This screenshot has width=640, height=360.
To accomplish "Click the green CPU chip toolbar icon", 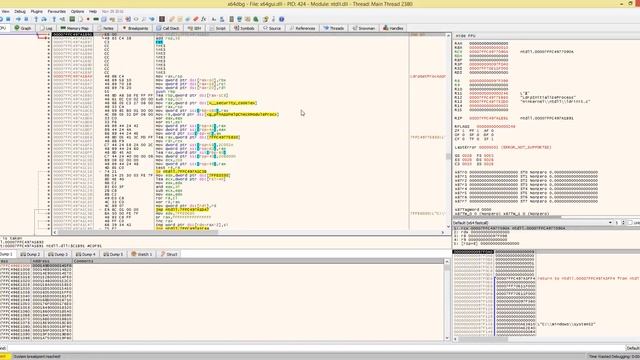I will pyautogui.click(x=72, y=19).
